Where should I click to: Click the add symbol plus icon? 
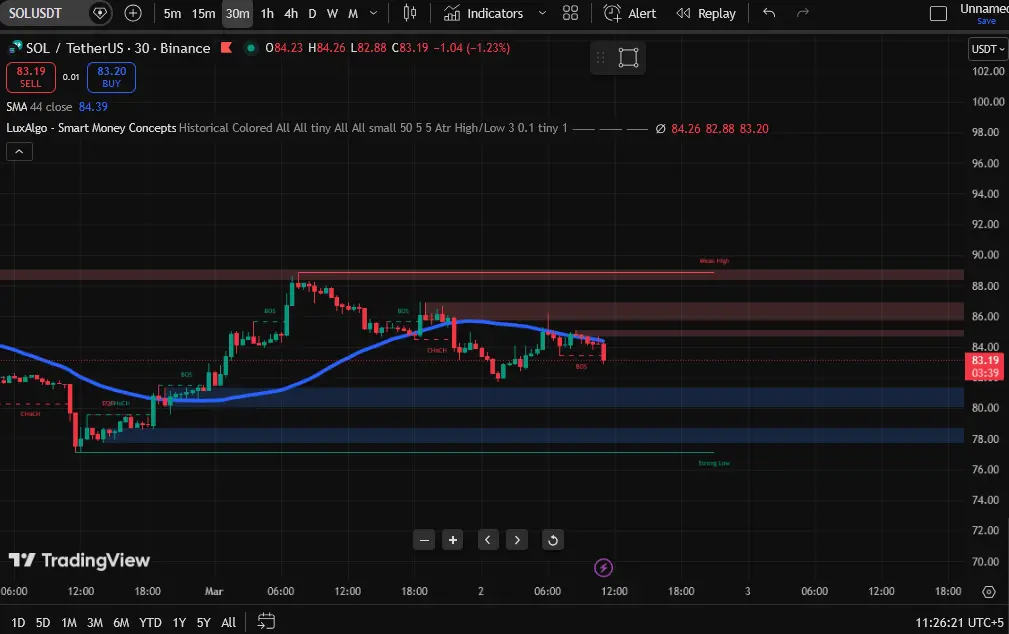[x=133, y=13]
